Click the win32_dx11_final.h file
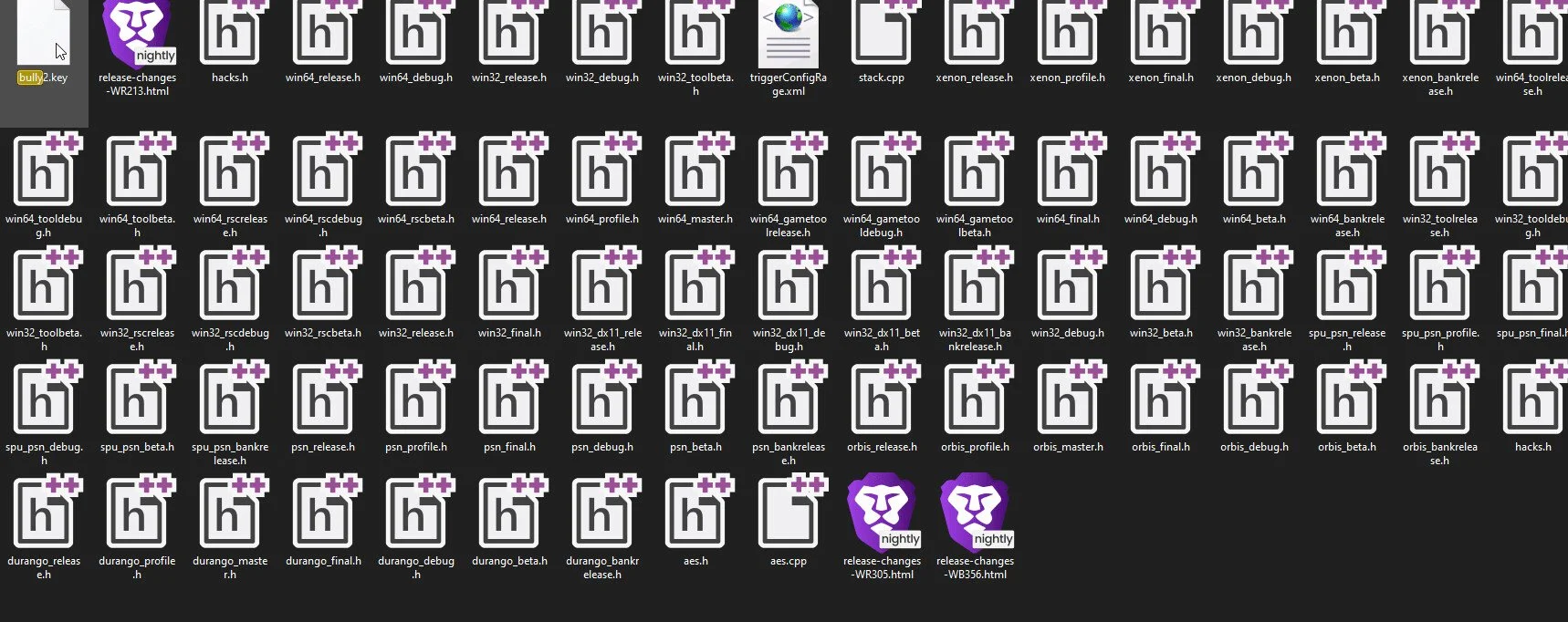The image size is (1568, 622). pyautogui.click(x=695, y=287)
